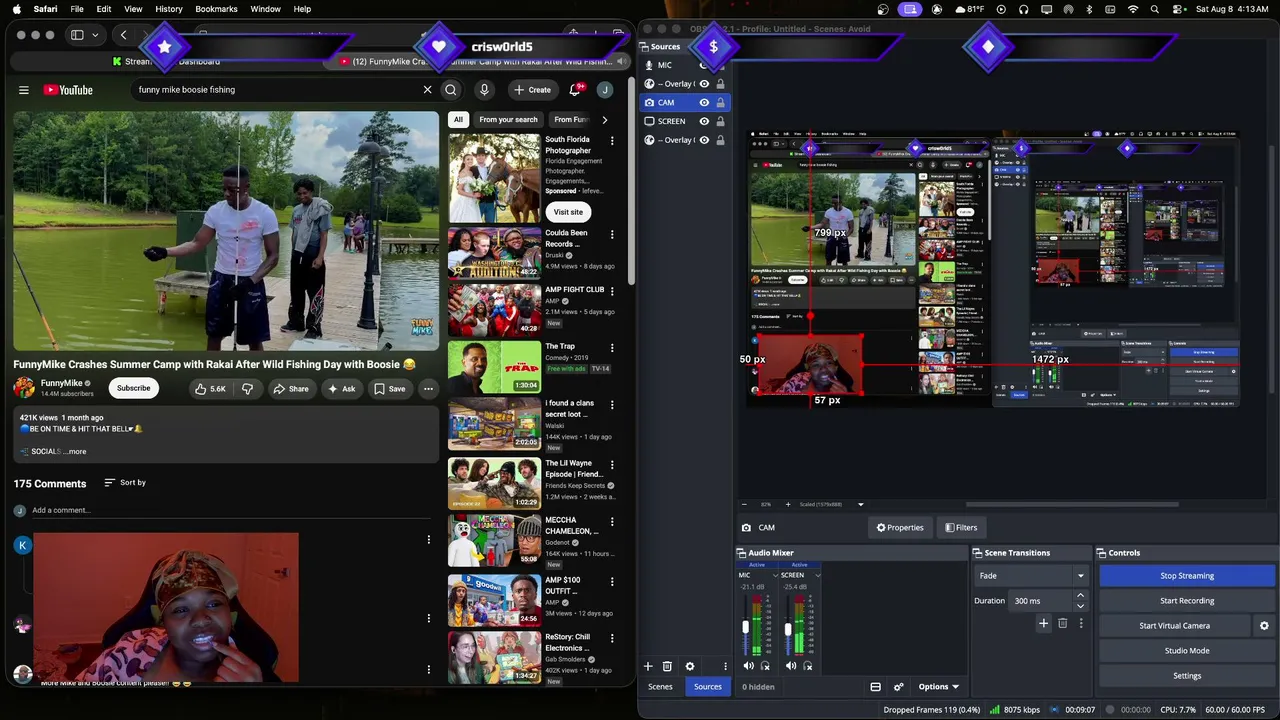Open the comments Sort by menu
Image resolution: width=1280 pixels, height=720 pixels.
click(125, 483)
